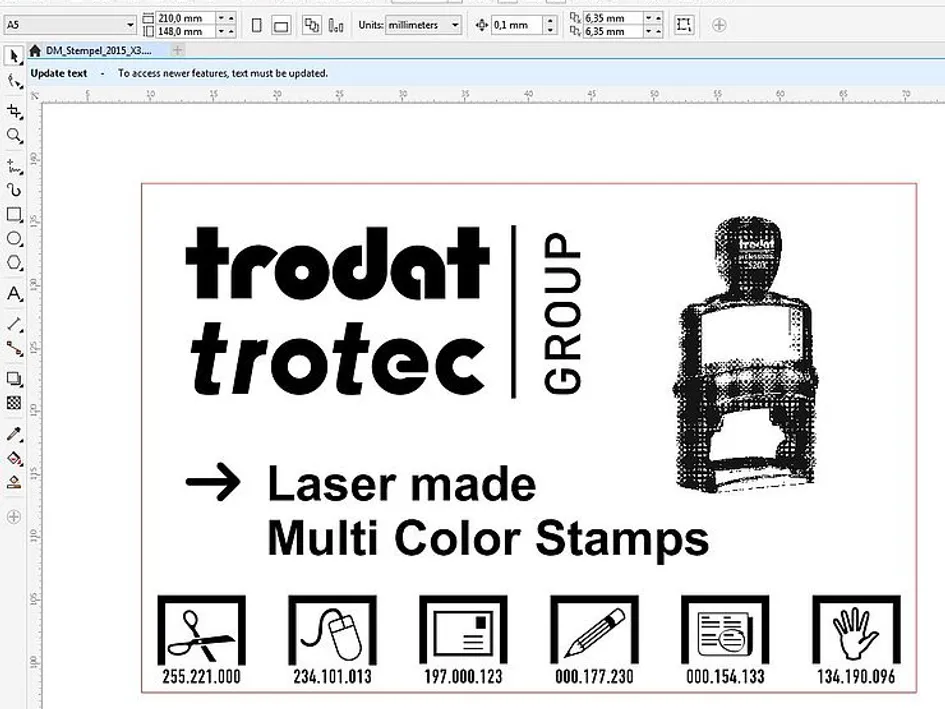
Task: Select the Polygon tool
Action: click(13, 263)
